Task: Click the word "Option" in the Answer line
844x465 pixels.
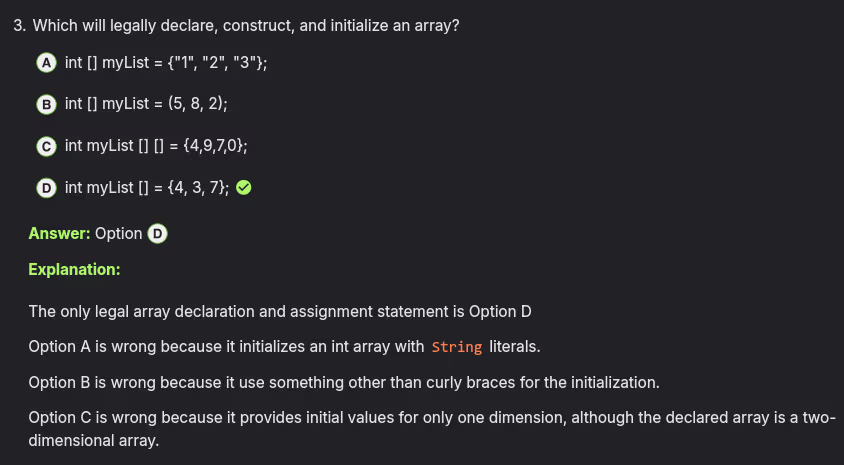Action: [x=118, y=233]
